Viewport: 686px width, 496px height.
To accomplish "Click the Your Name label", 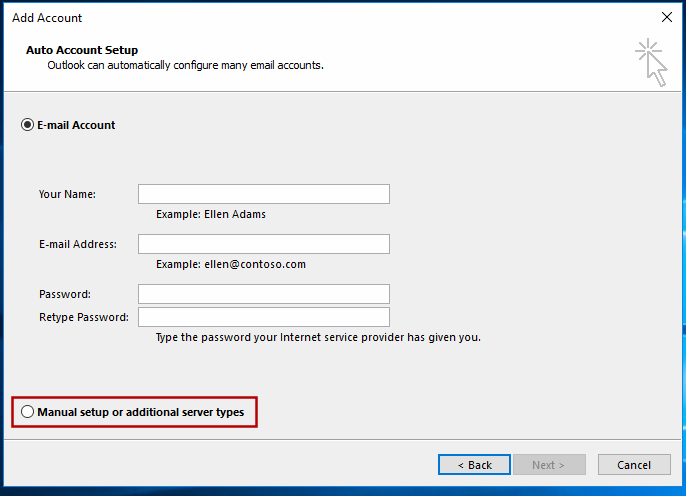I will [67, 194].
